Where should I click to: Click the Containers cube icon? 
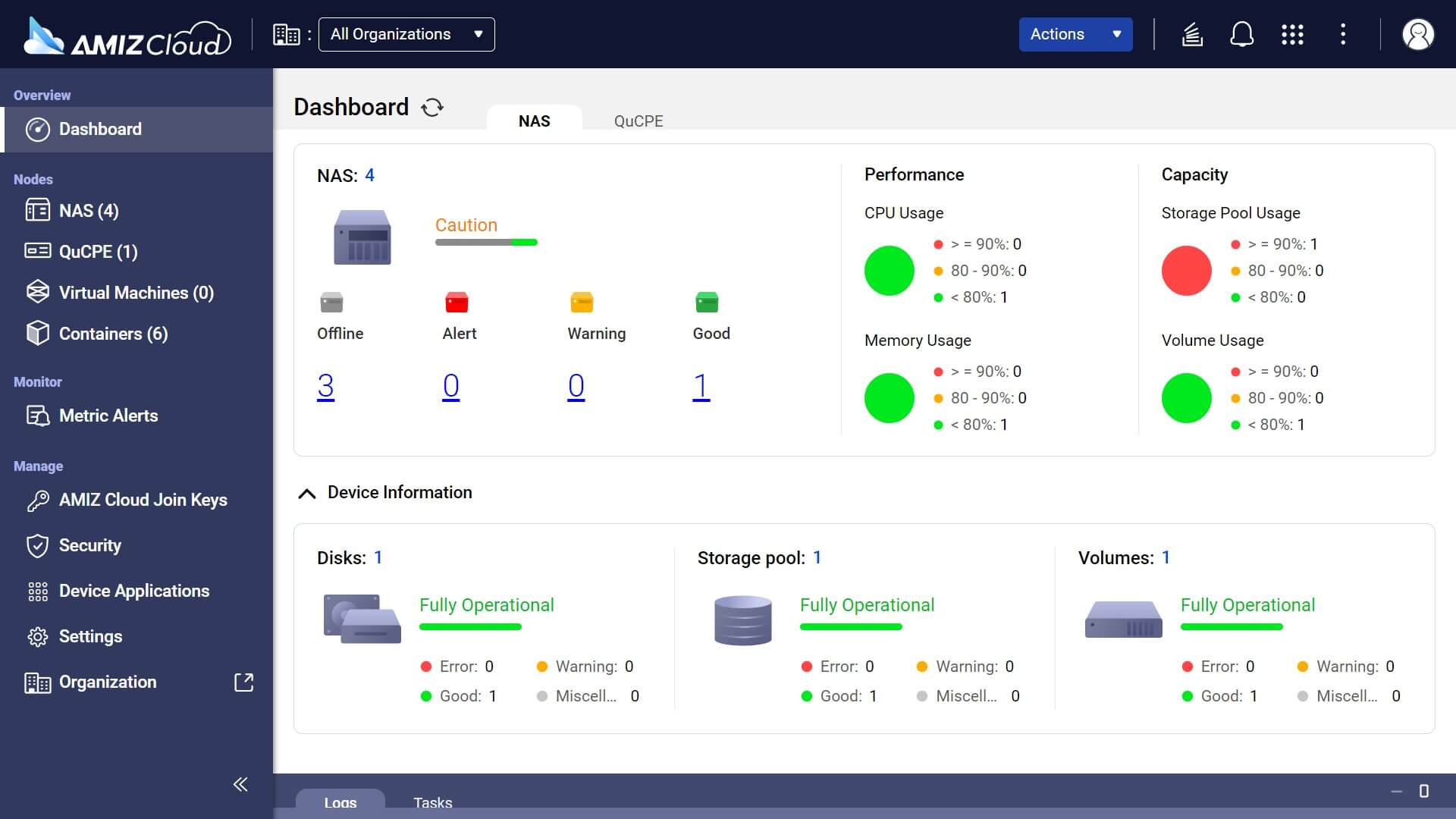point(37,333)
